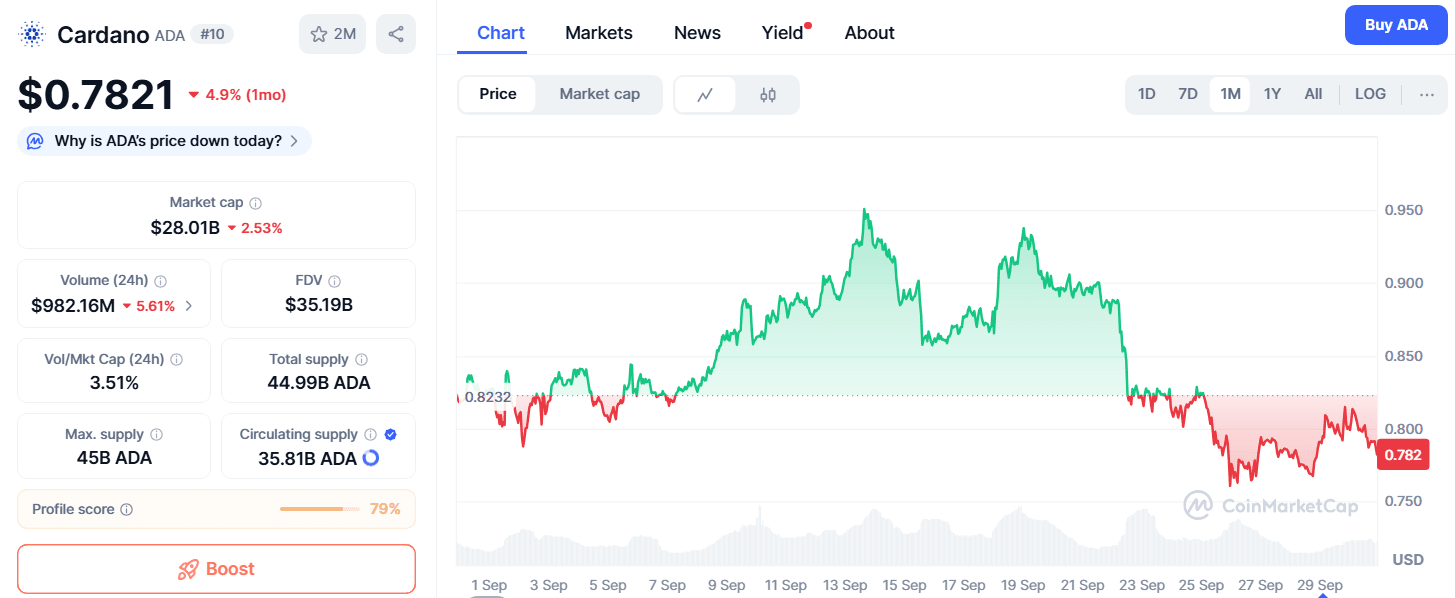Toggle chart to Price view
Viewport: 1455px width, 598px height.
click(x=498, y=94)
